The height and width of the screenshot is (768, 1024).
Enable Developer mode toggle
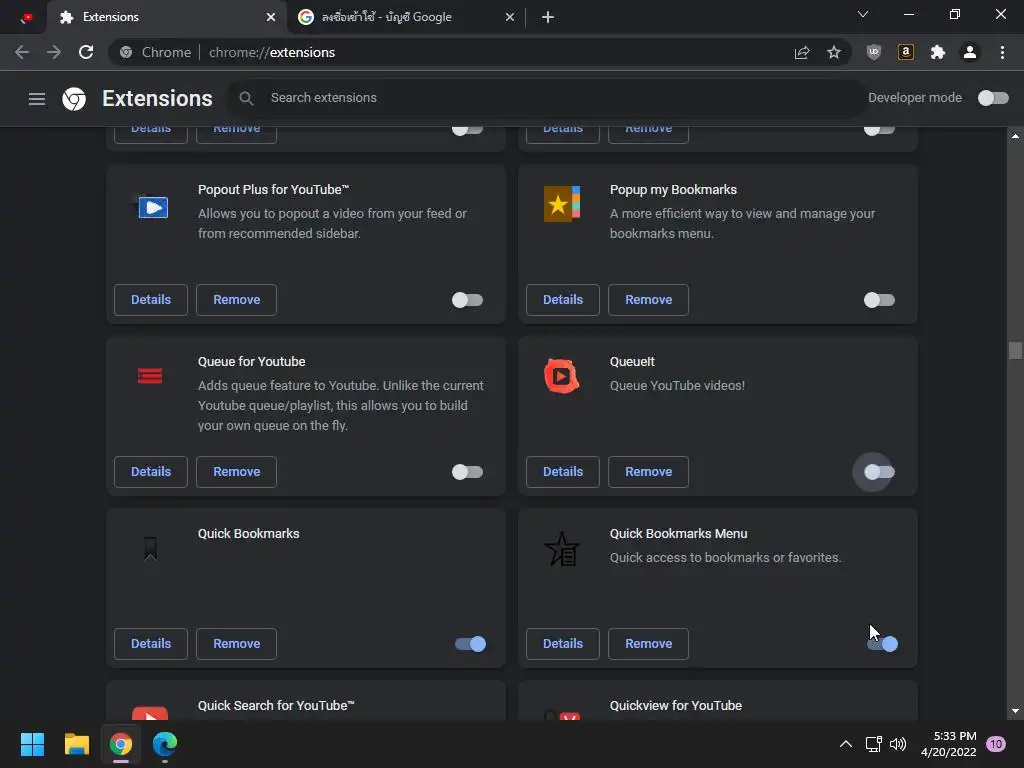tap(993, 98)
